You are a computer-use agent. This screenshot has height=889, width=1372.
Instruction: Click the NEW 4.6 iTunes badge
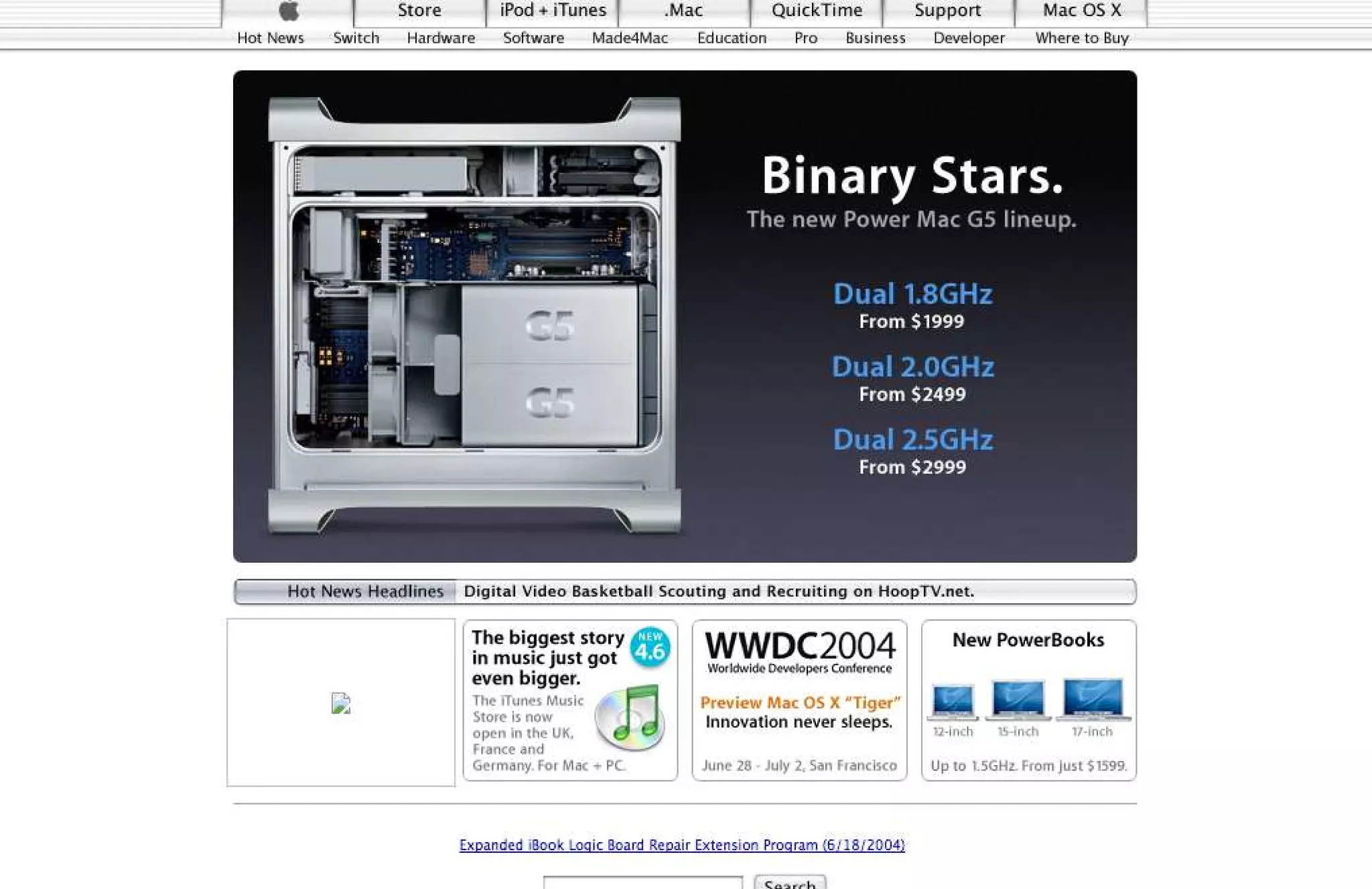tap(650, 647)
